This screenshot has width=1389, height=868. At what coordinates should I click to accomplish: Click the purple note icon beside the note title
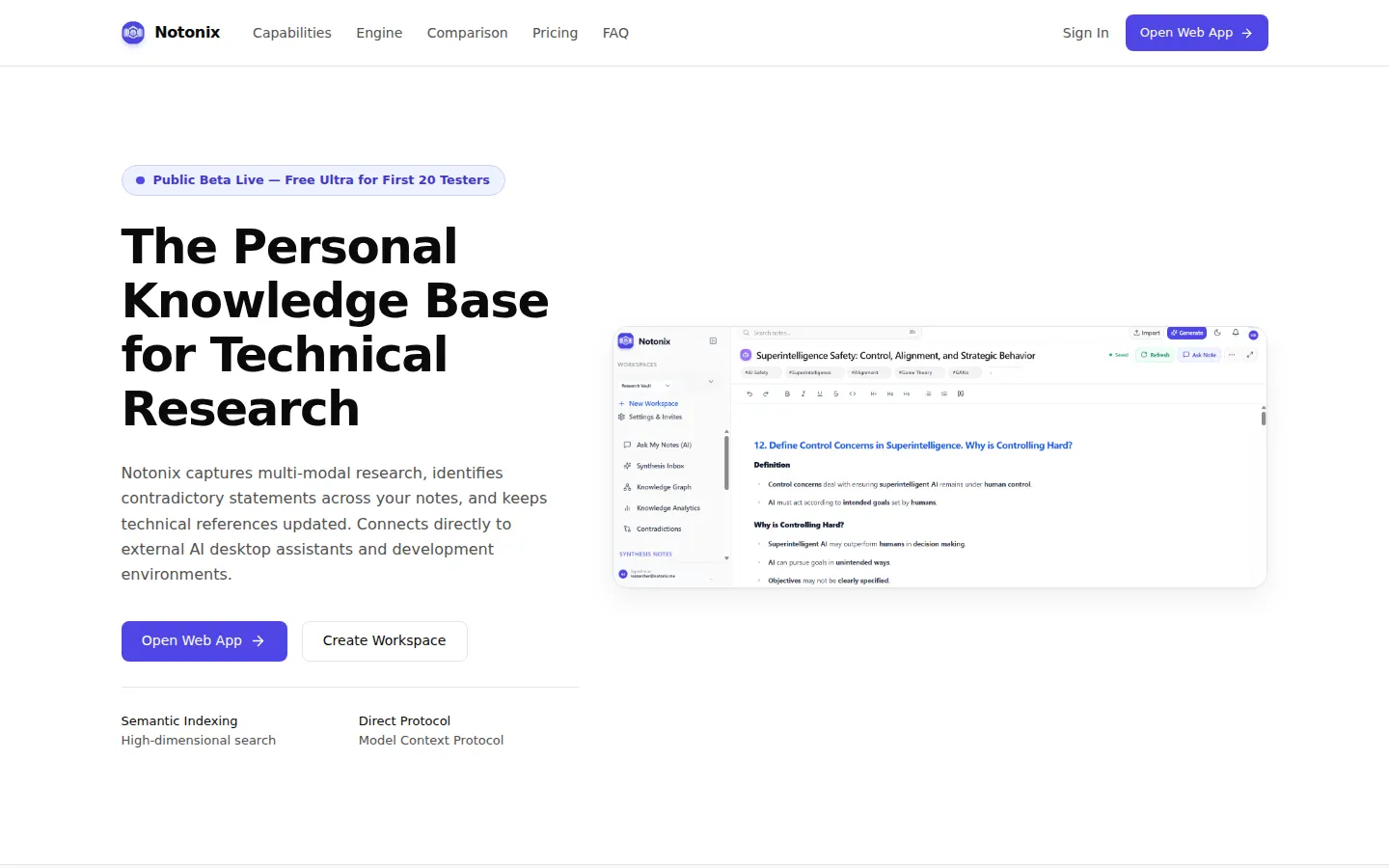click(x=746, y=355)
